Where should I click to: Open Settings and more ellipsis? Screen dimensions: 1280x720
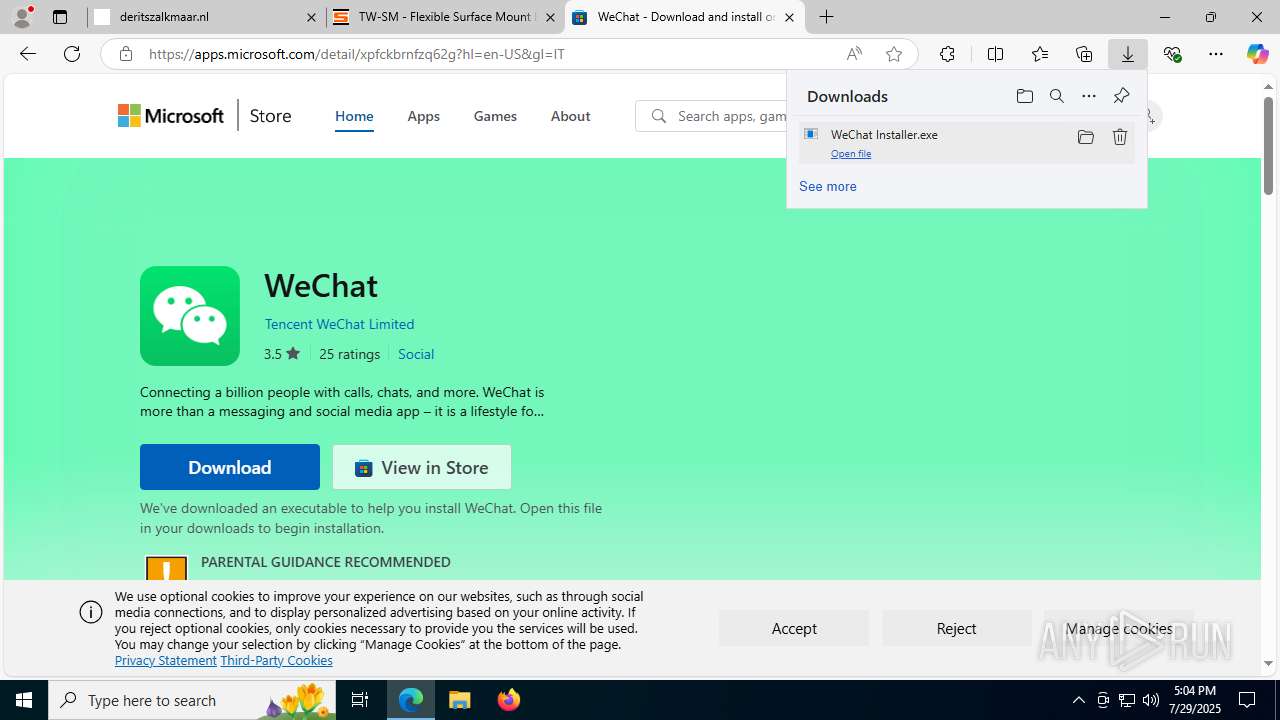coord(1216,54)
